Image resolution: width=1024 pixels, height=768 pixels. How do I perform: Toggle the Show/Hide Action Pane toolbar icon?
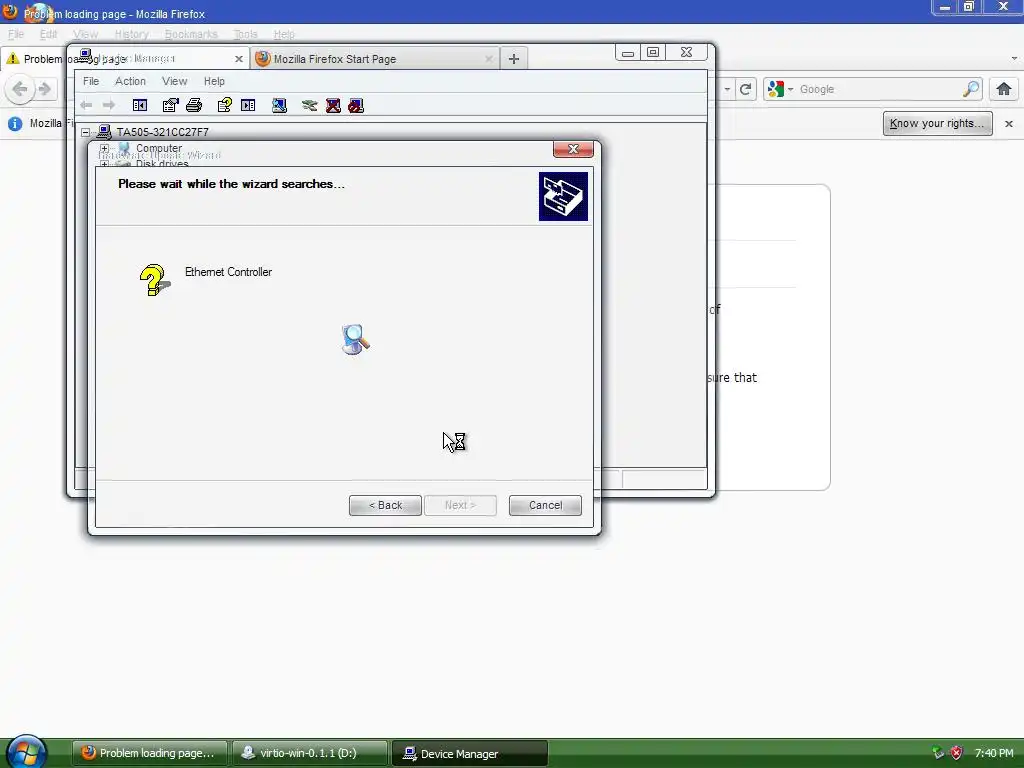point(248,105)
